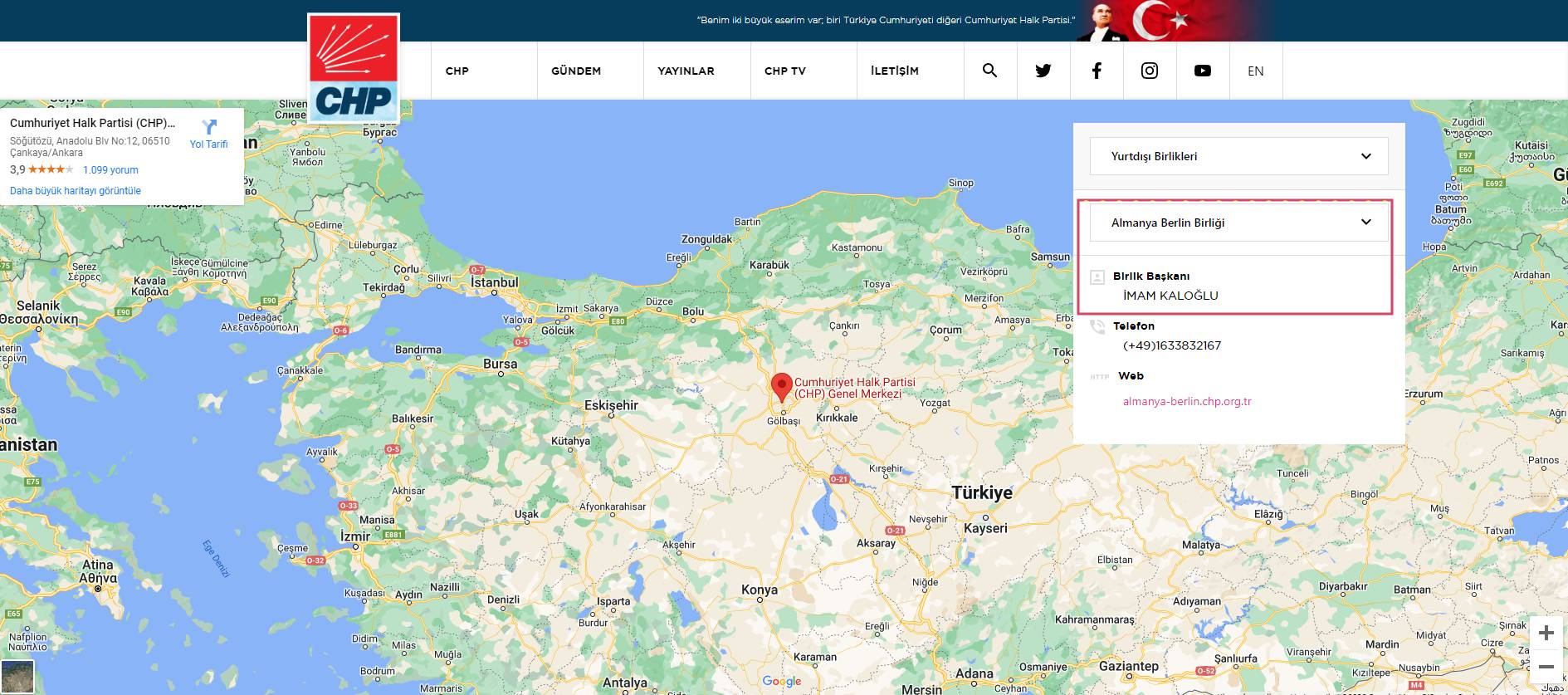Open the search magnifier icon
This screenshot has width=1568, height=695.
pos(989,71)
